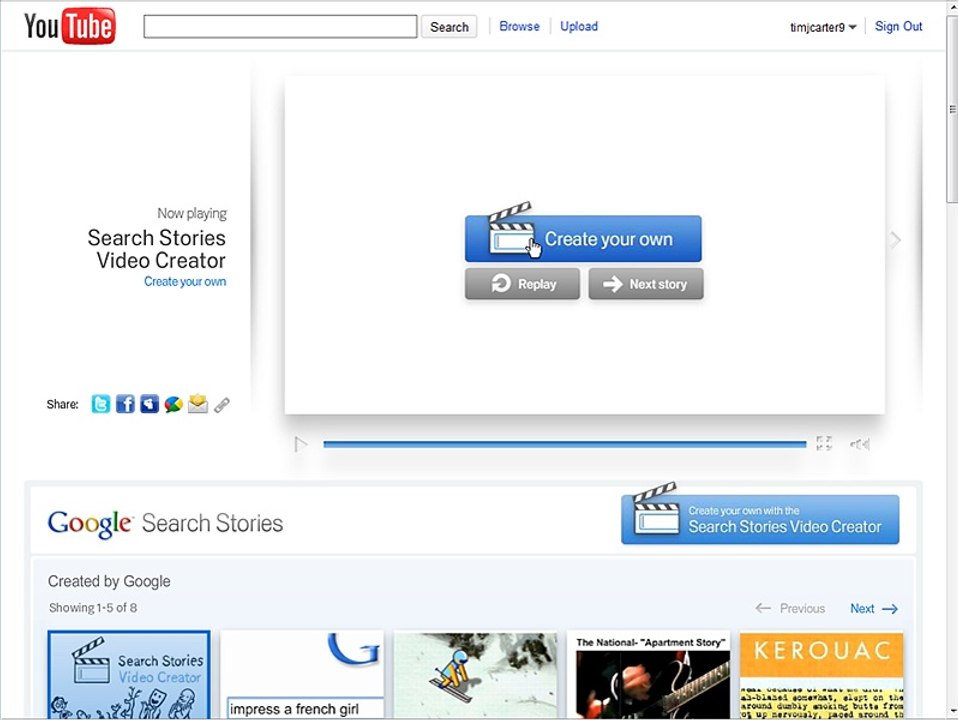The image size is (958, 720).
Task: Share the video by email envelope icon
Action: [x=197, y=403]
